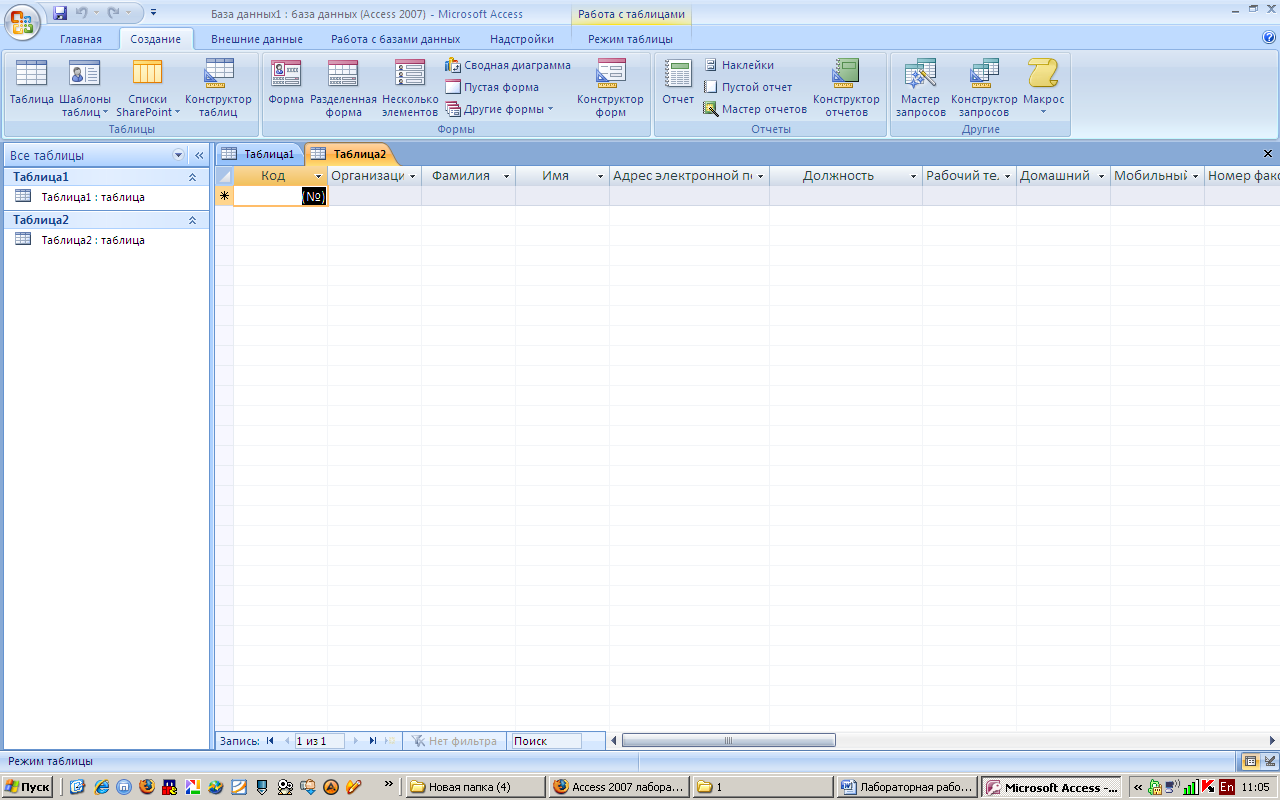Click the new row selector asterisk

(x=225, y=196)
